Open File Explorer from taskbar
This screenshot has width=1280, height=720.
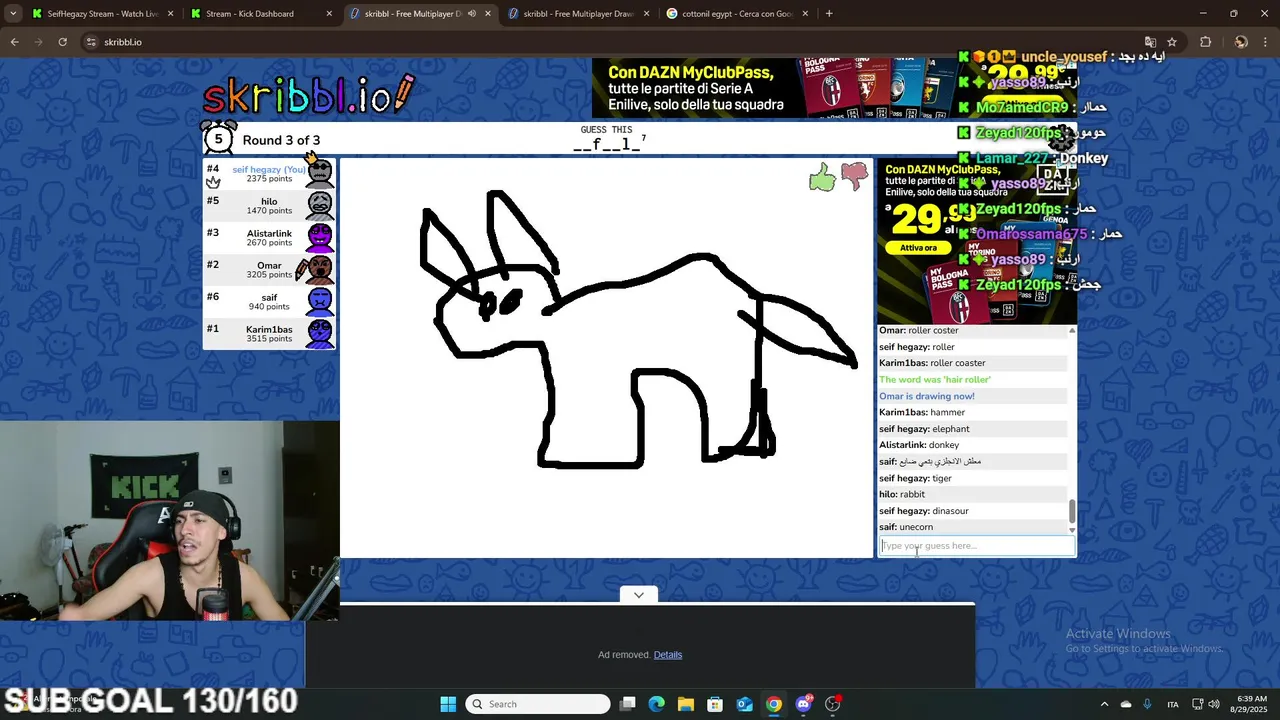tap(686, 704)
